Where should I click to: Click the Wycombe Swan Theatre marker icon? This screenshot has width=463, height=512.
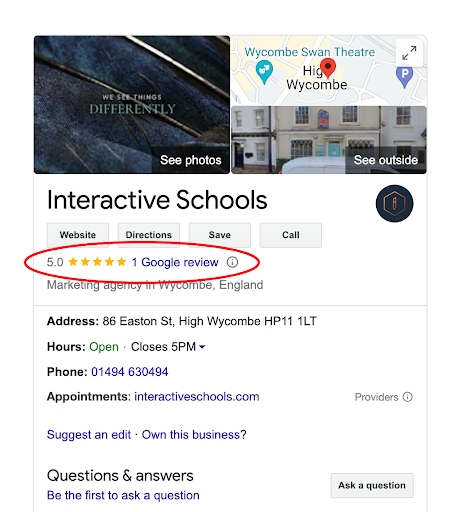[x=264, y=72]
